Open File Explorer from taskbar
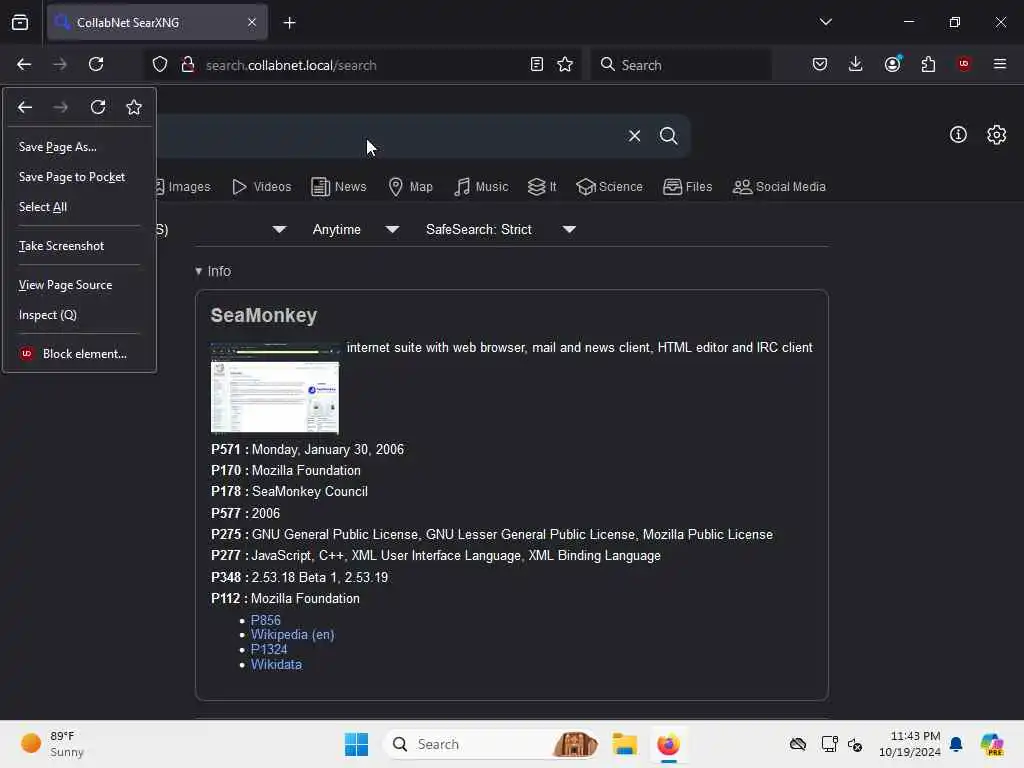Screen dimensions: 1024x768 pyautogui.click(x=624, y=744)
